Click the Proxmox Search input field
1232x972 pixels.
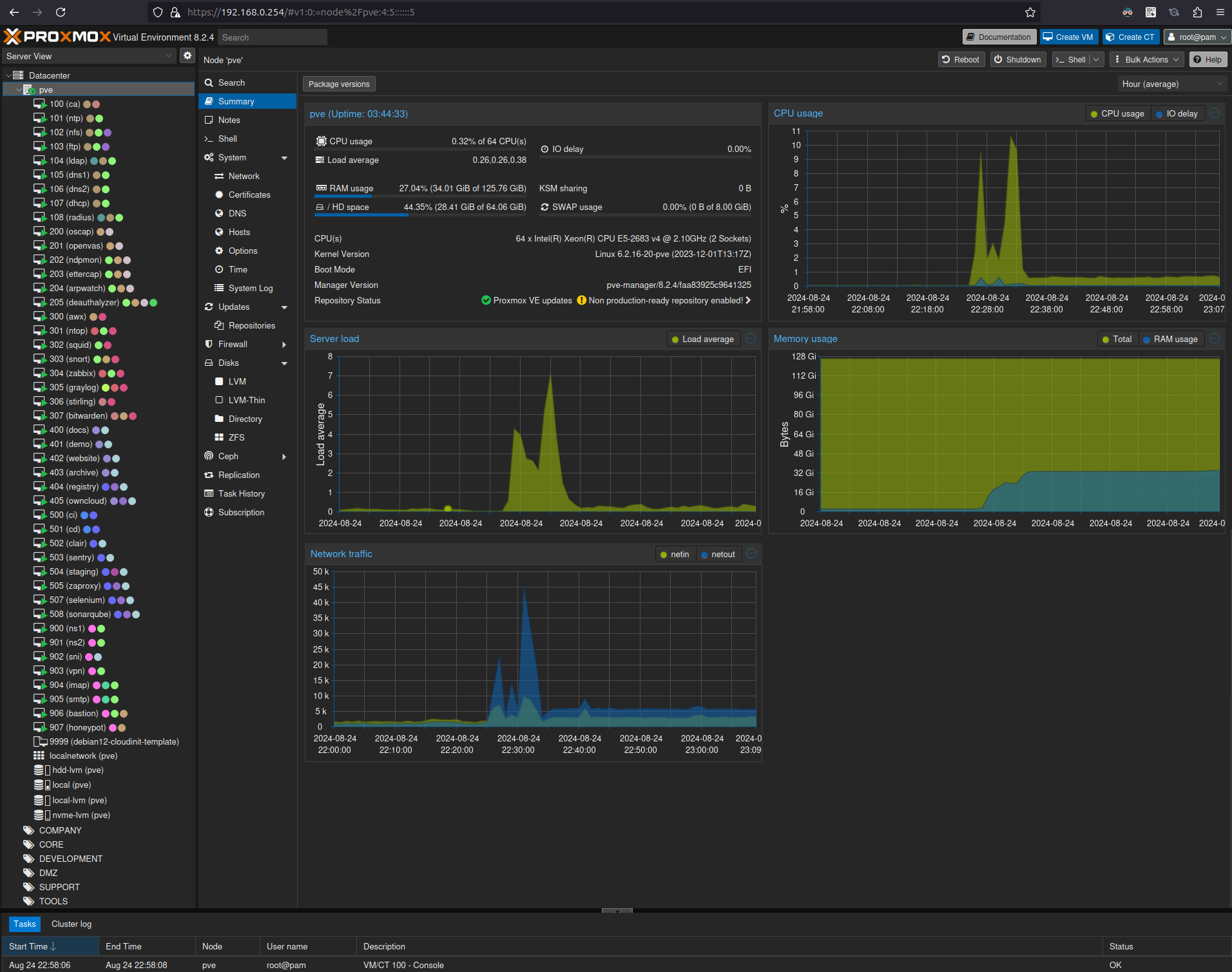pyautogui.click(x=273, y=37)
